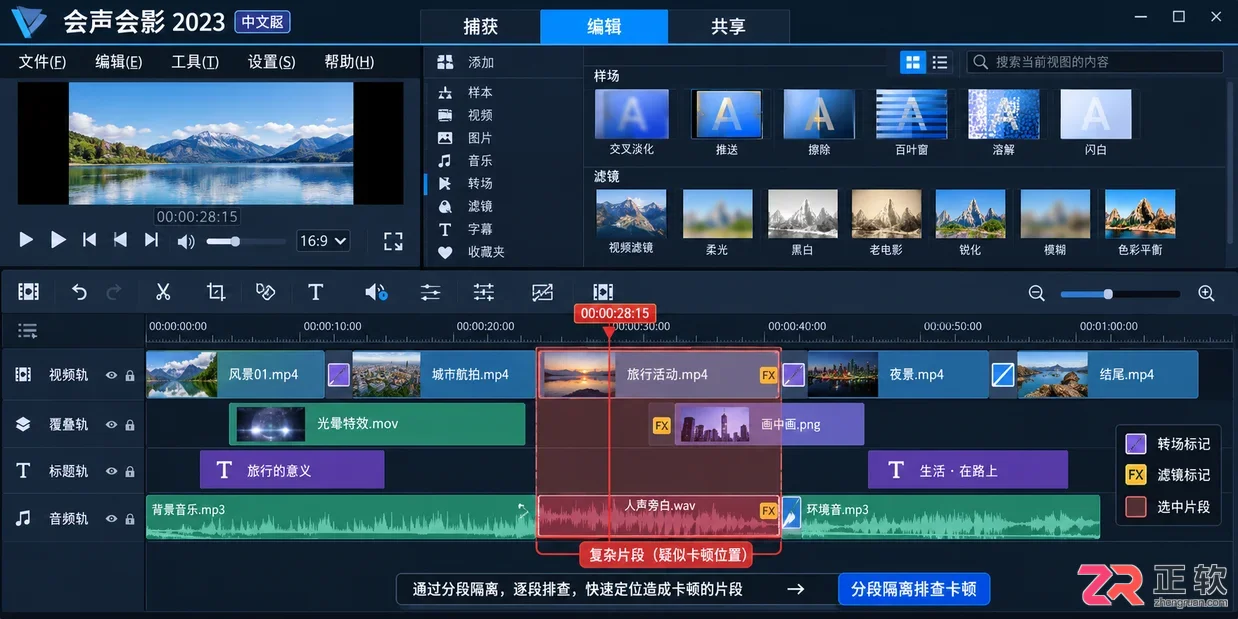The image size is (1238, 619).
Task: Toggle fullscreen preview
Action: click(x=393, y=241)
